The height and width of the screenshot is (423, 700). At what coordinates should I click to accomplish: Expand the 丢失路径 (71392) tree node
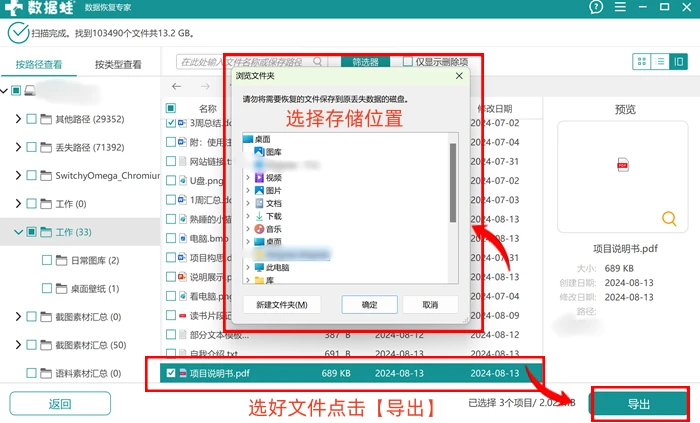18,147
